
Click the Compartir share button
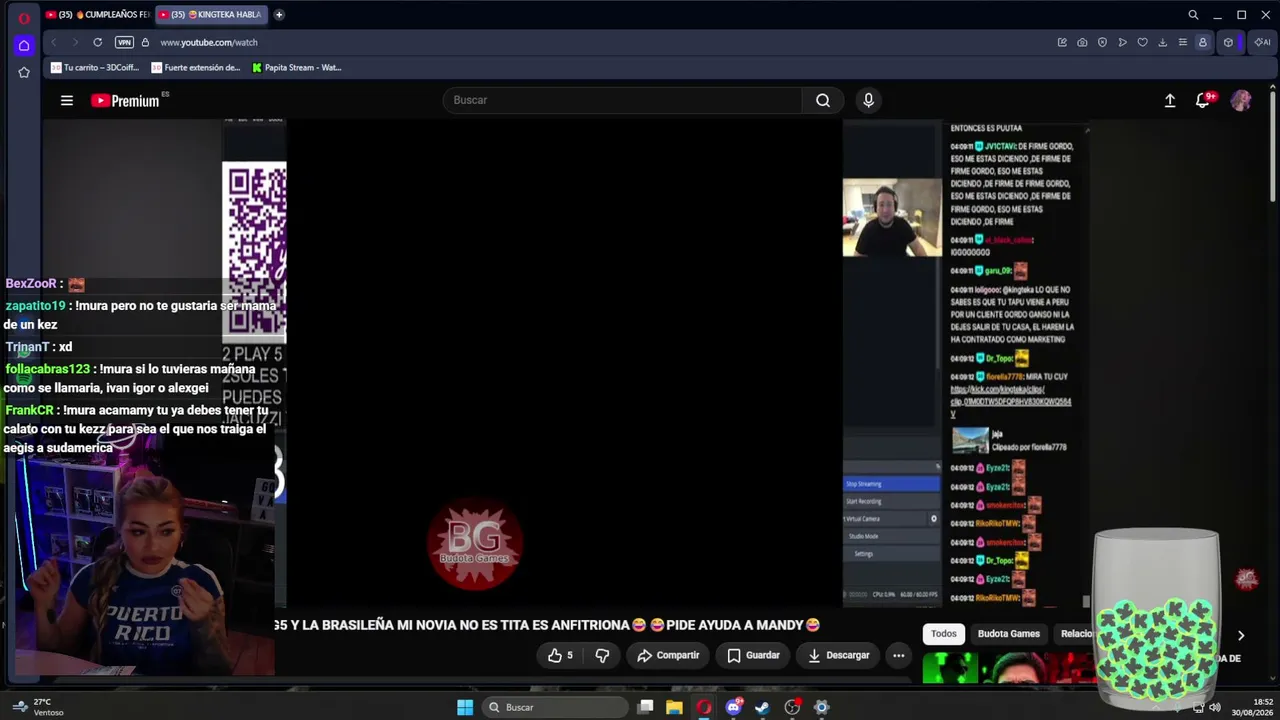pos(668,655)
